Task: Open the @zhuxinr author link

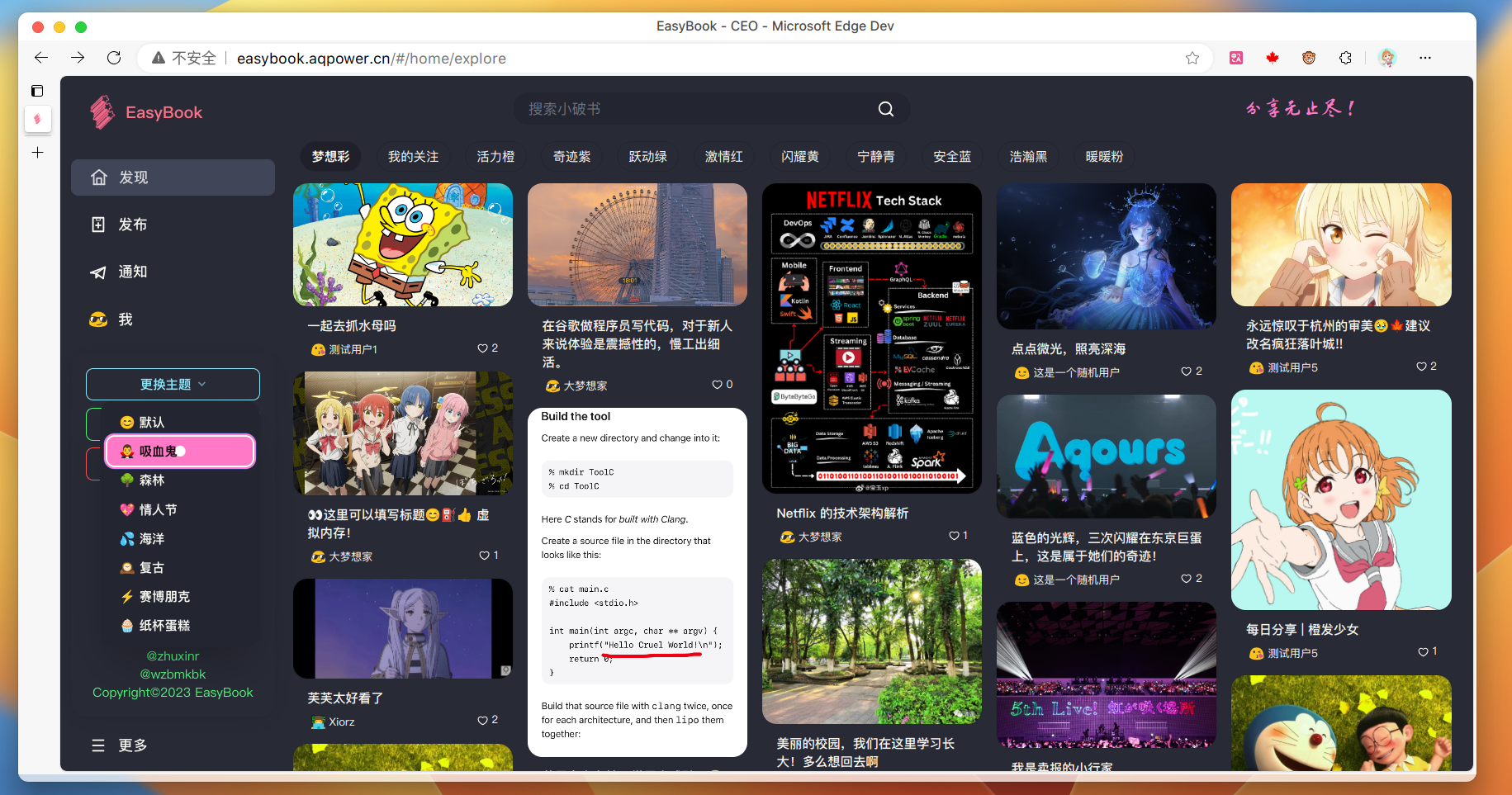Action: click(x=173, y=655)
